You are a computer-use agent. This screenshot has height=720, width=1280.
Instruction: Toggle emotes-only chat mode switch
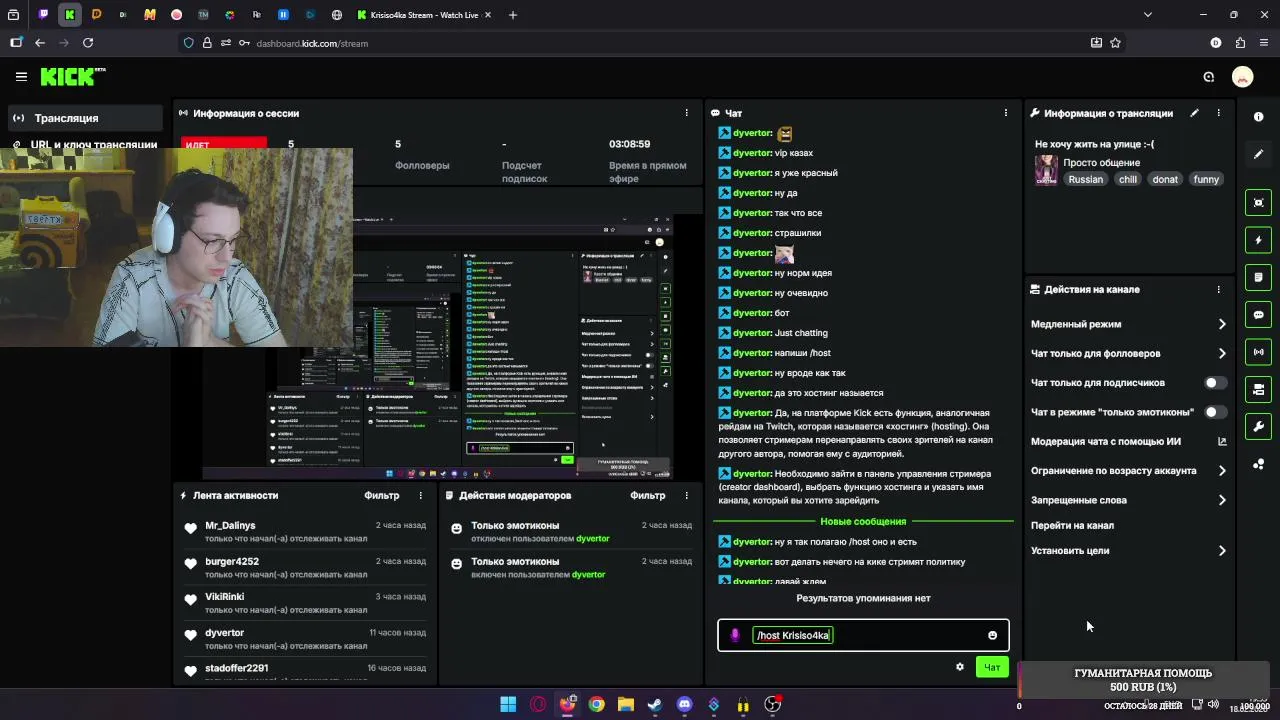(x=1215, y=412)
